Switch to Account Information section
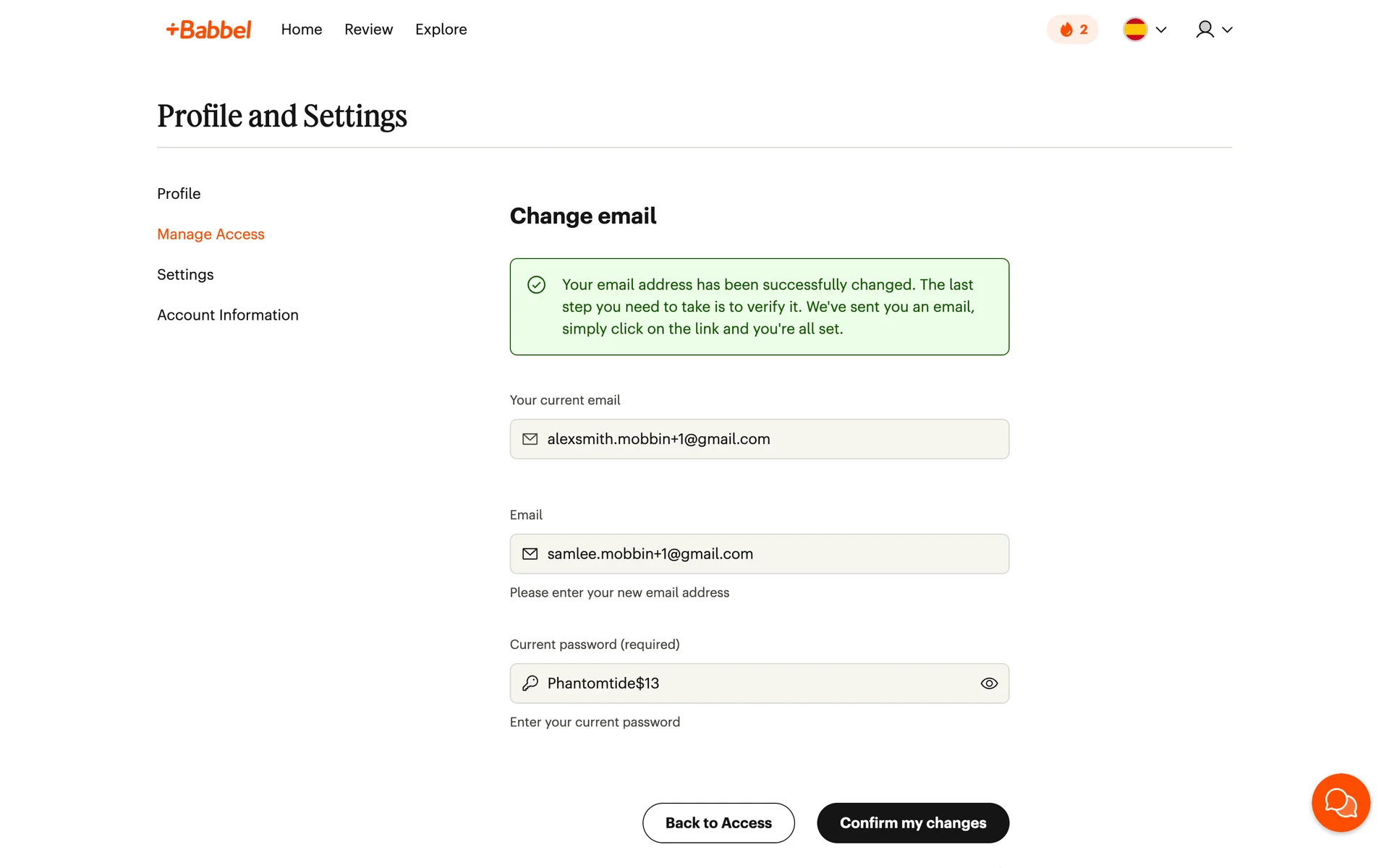1389x868 pixels. click(227, 315)
